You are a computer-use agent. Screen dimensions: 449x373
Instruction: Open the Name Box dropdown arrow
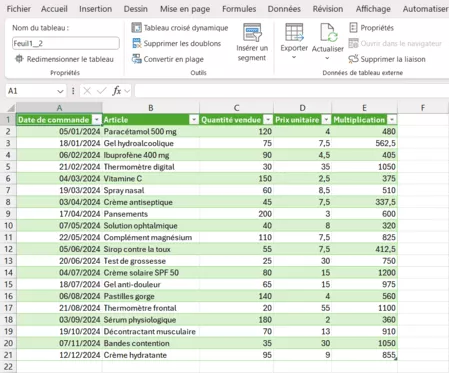60,91
